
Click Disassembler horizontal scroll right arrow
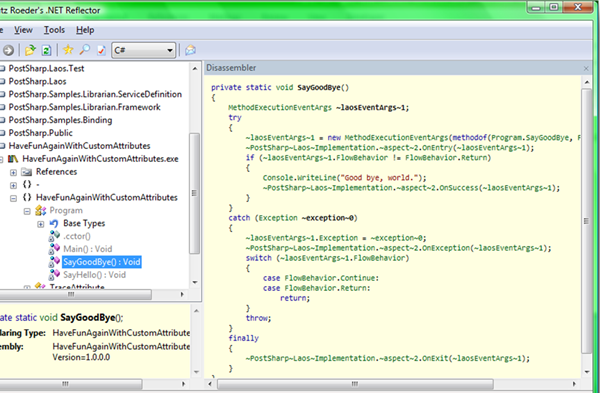tap(574, 384)
